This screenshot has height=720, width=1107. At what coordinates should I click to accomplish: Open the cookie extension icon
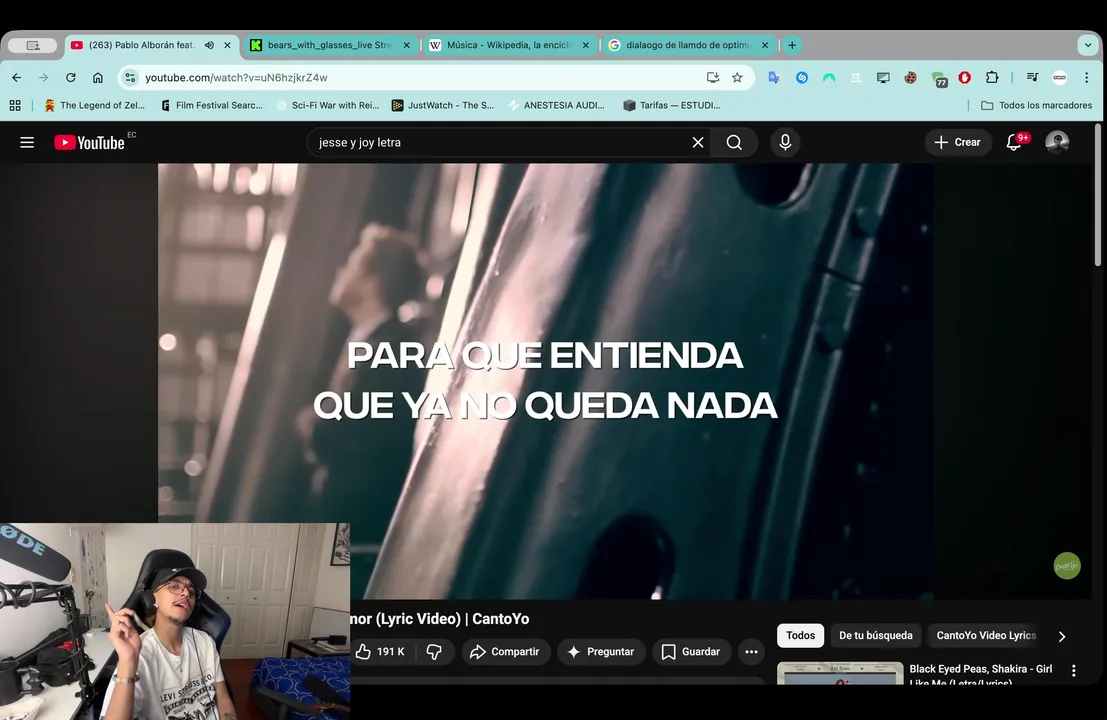click(x=911, y=78)
